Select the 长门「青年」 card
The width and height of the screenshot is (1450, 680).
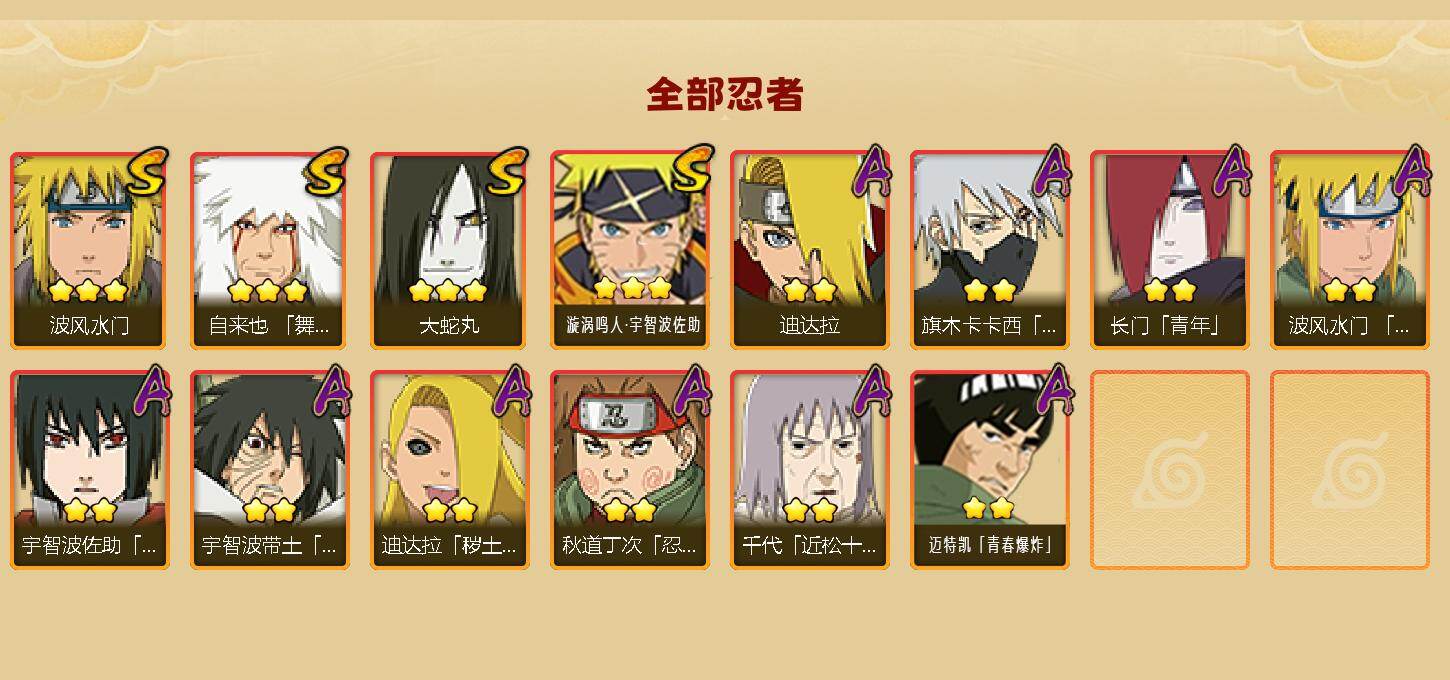click(x=1169, y=250)
